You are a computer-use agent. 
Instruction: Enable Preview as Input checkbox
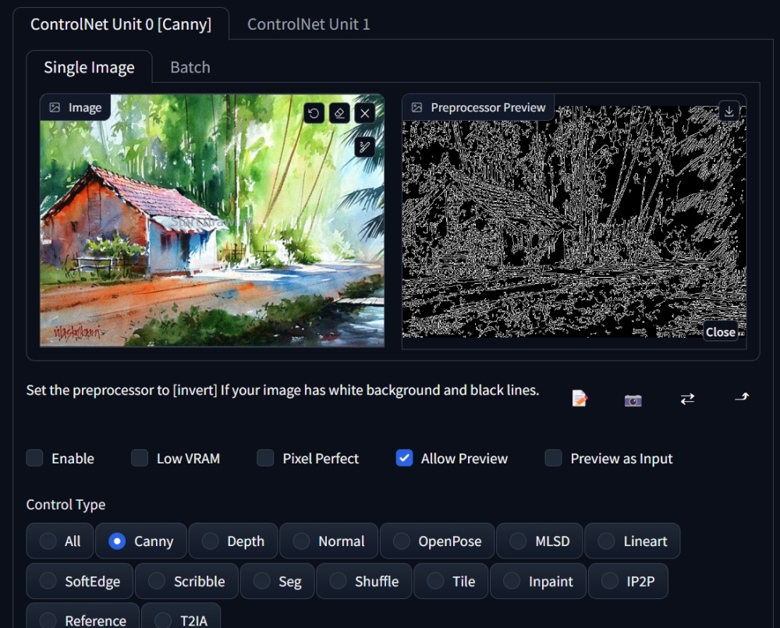(553, 458)
